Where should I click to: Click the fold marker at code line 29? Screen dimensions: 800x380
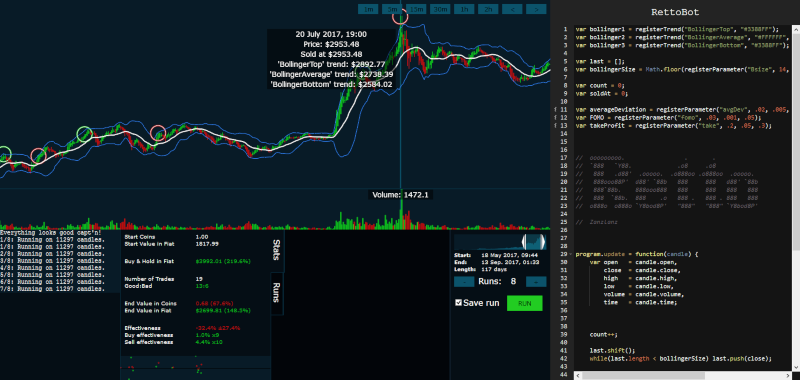coord(570,254)
